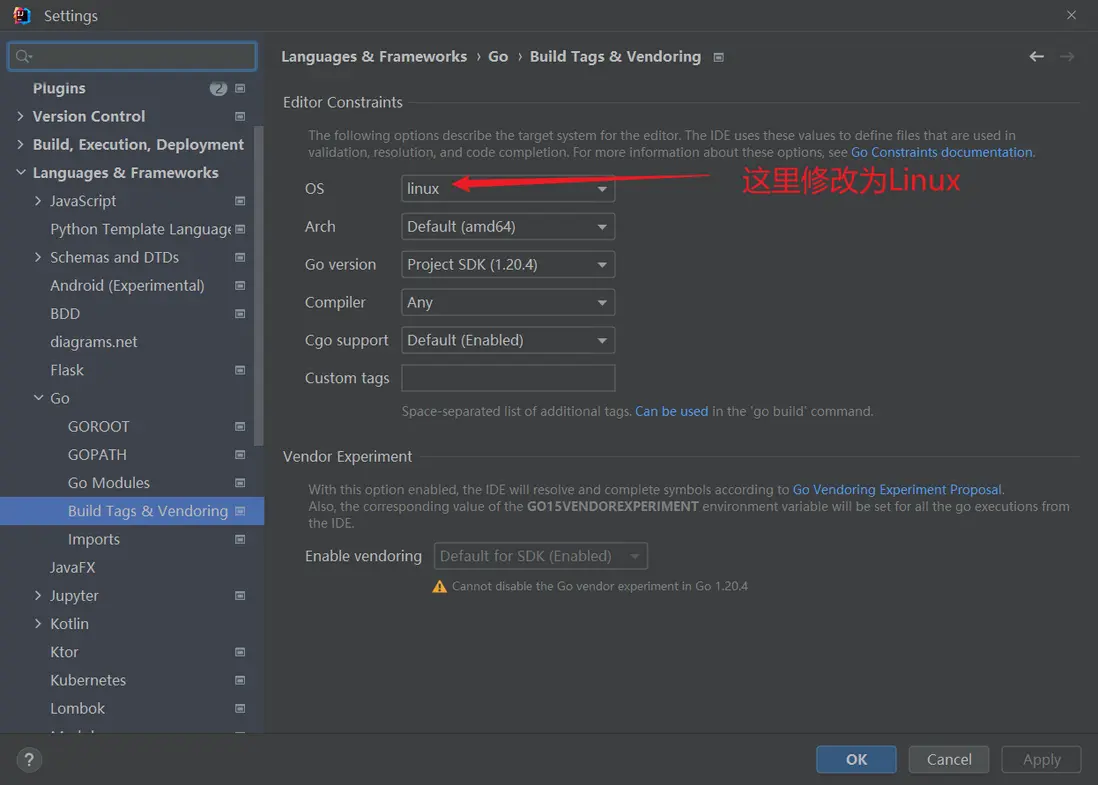Click project-level icon next to breadcrumb title

[x=718, y=57]
